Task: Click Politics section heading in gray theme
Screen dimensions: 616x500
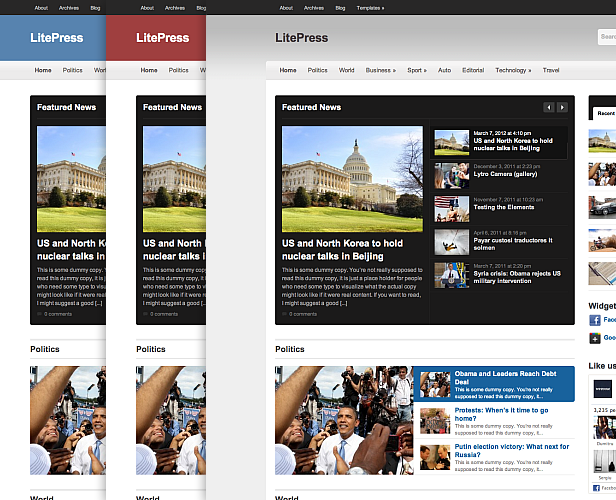Action: point(290,349)
